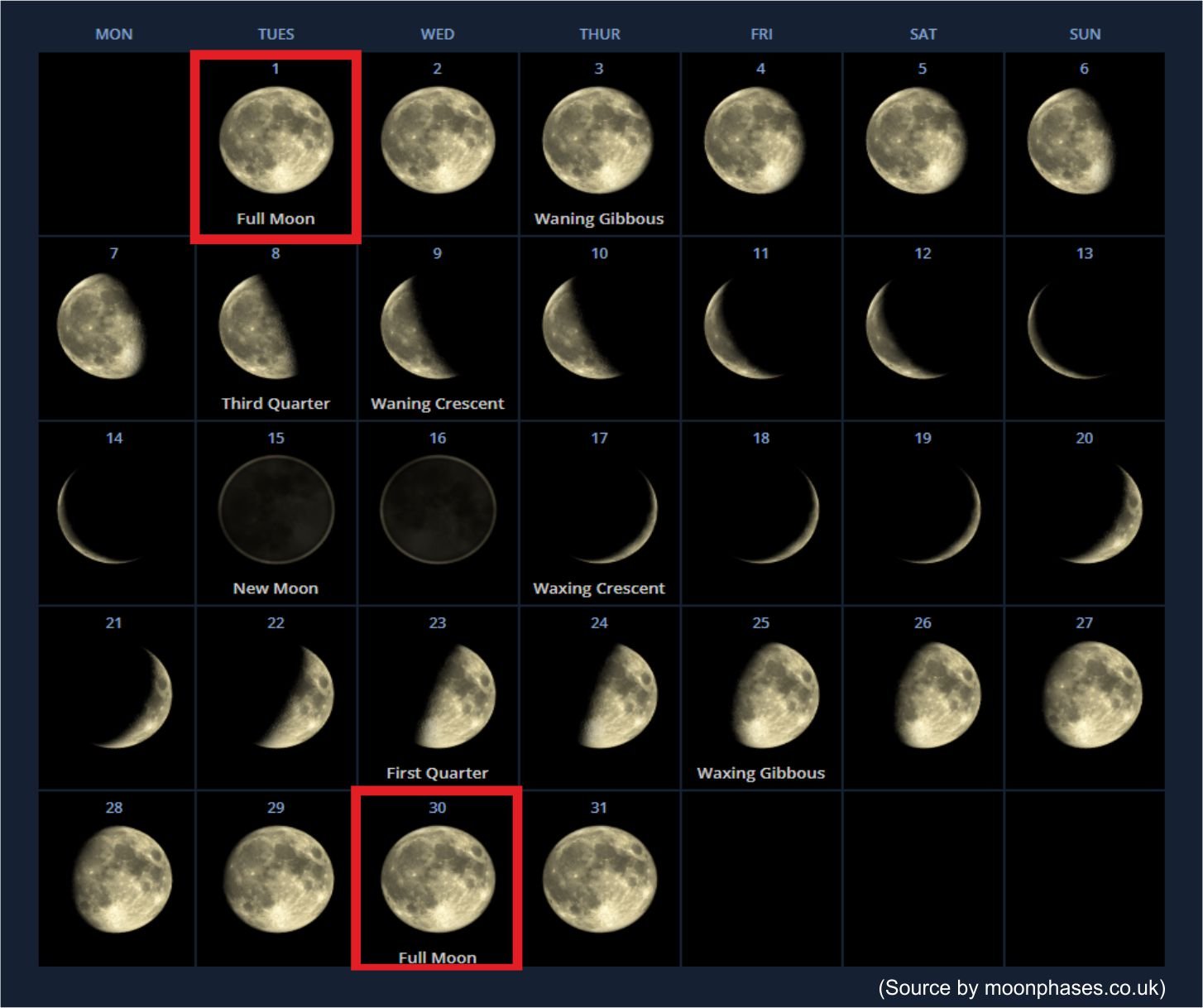Image resolution: width=1203 pixels, height=1008 pixels.
Task: Select the "Waning Gibbous" label
Action: [599, 218]
